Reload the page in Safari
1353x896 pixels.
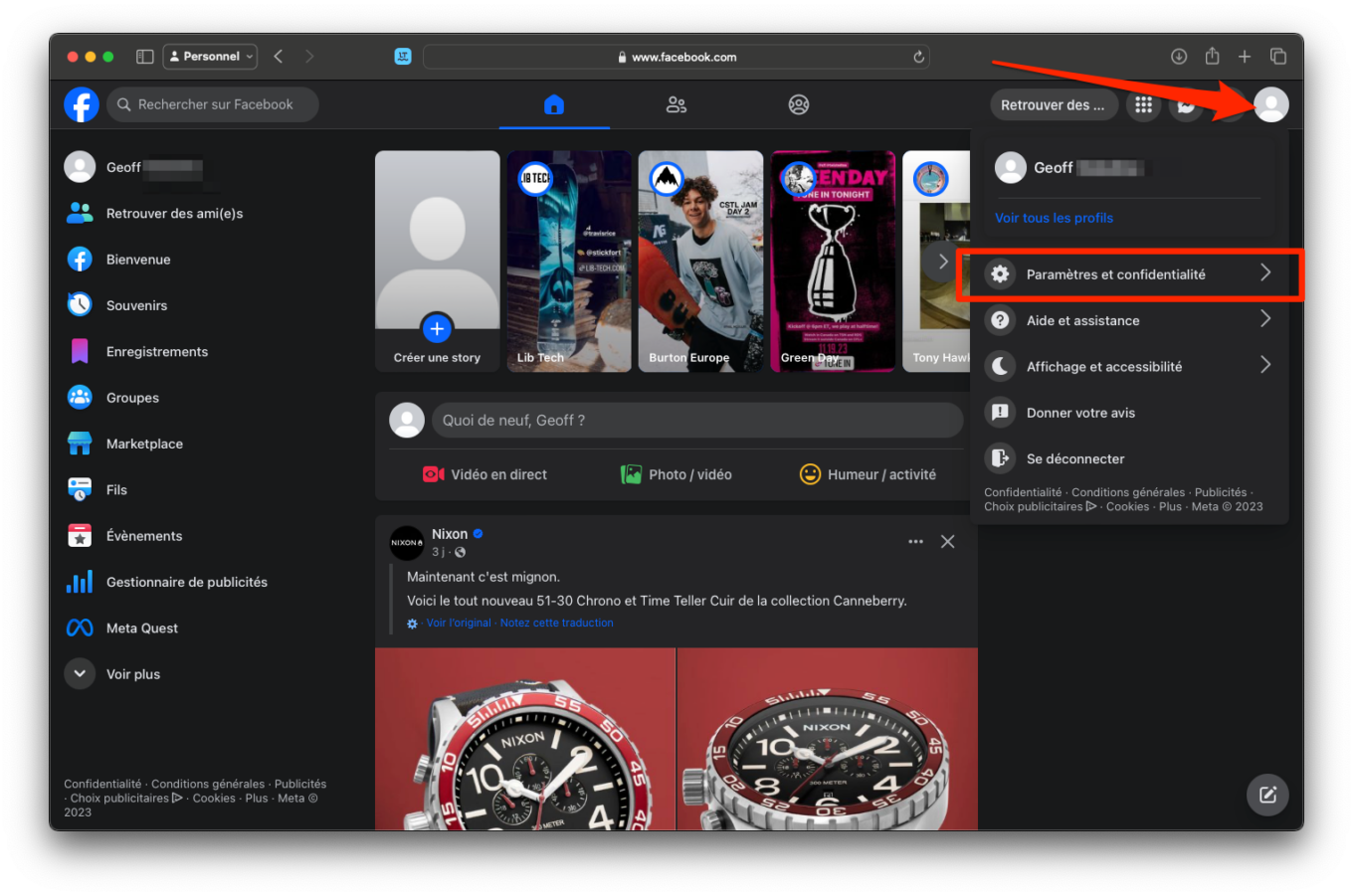point(918,57)
